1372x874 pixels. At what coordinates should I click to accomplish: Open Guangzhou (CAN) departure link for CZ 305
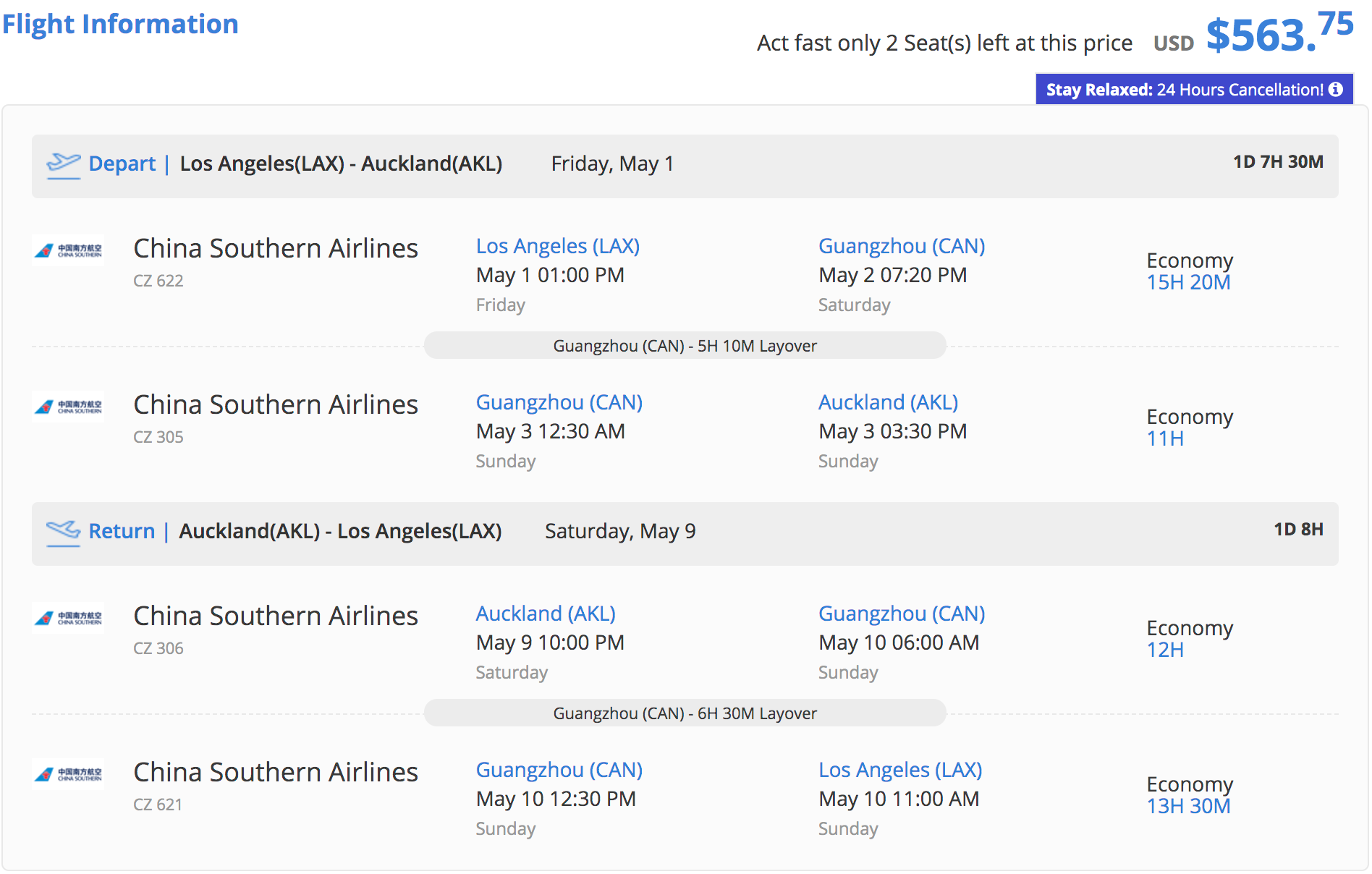[559, 402]
